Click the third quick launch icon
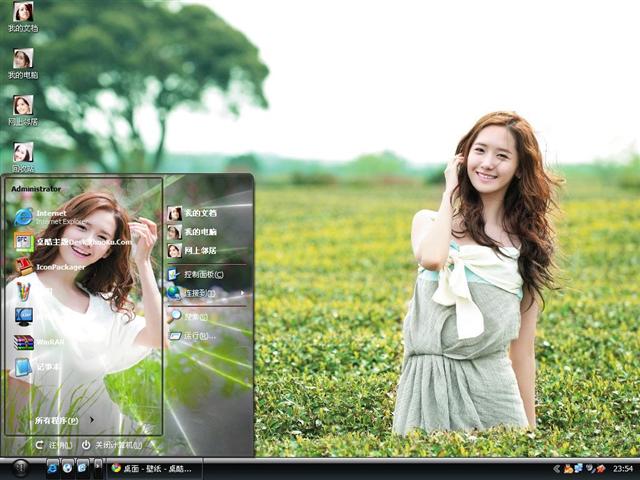 tap(83, 468)
